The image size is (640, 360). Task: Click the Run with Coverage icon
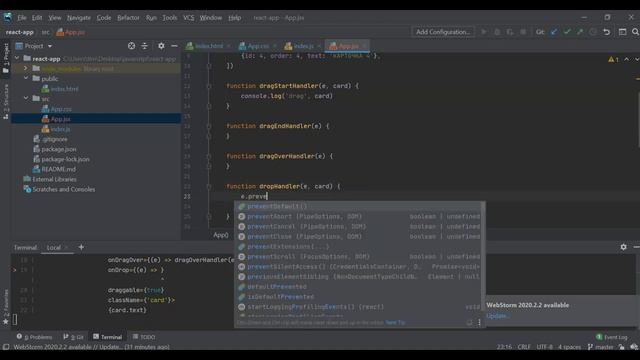point(510,32)
